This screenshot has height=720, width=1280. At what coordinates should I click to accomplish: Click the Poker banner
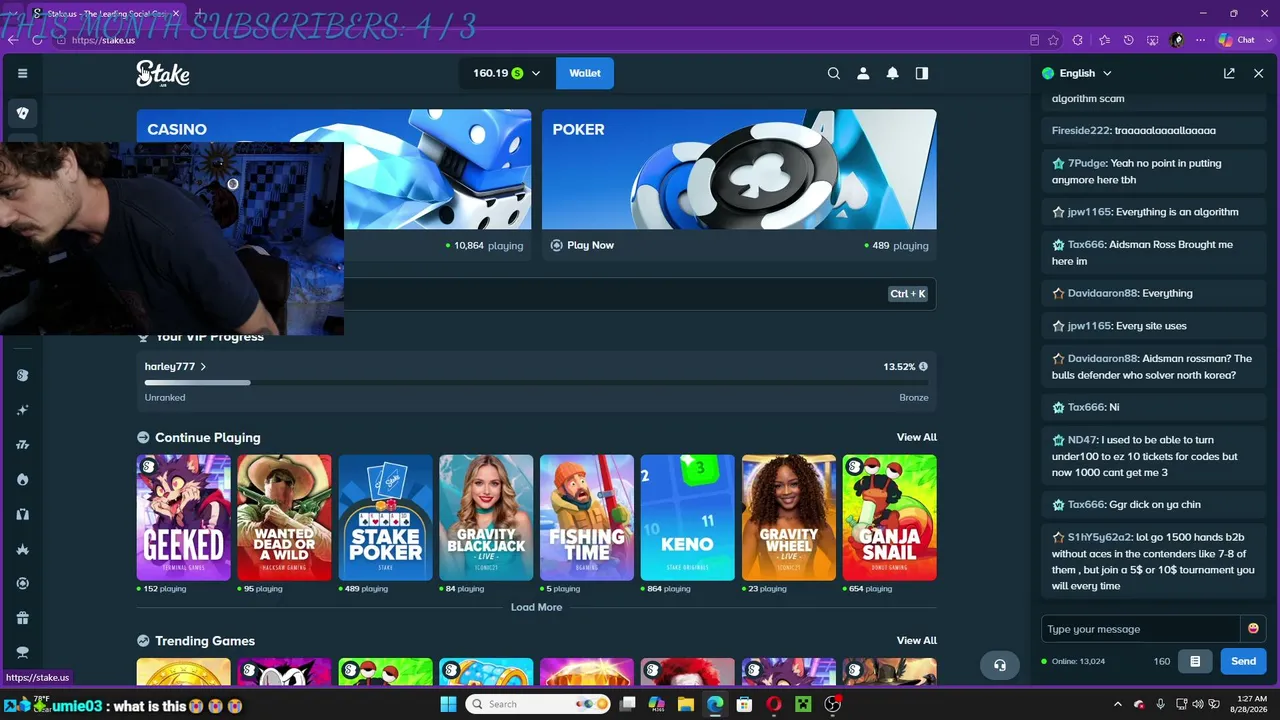point(739,169)
